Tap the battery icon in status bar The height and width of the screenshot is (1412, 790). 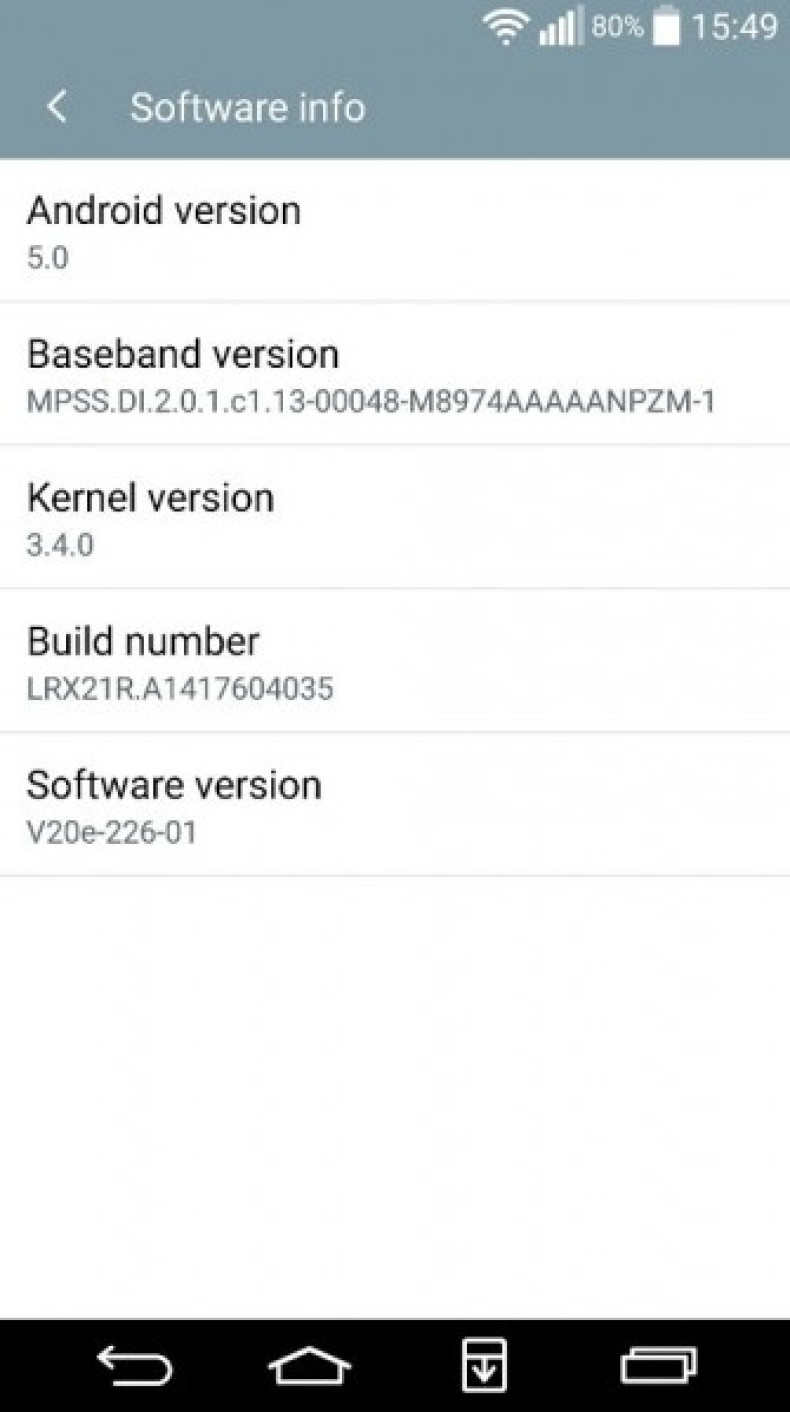(x=666, y=27)
